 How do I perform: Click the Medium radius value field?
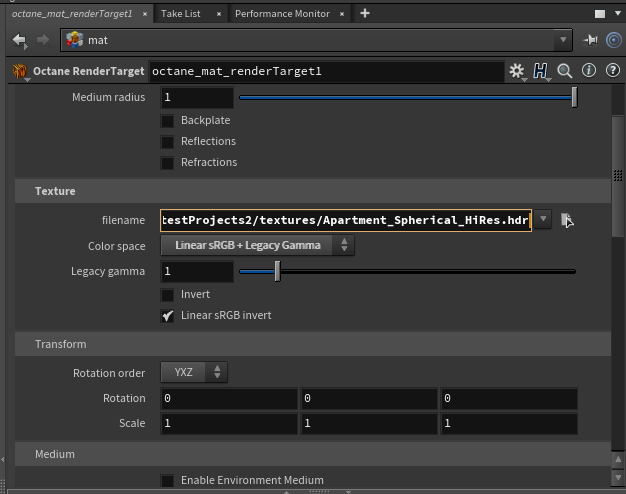(x=197, y=97)
